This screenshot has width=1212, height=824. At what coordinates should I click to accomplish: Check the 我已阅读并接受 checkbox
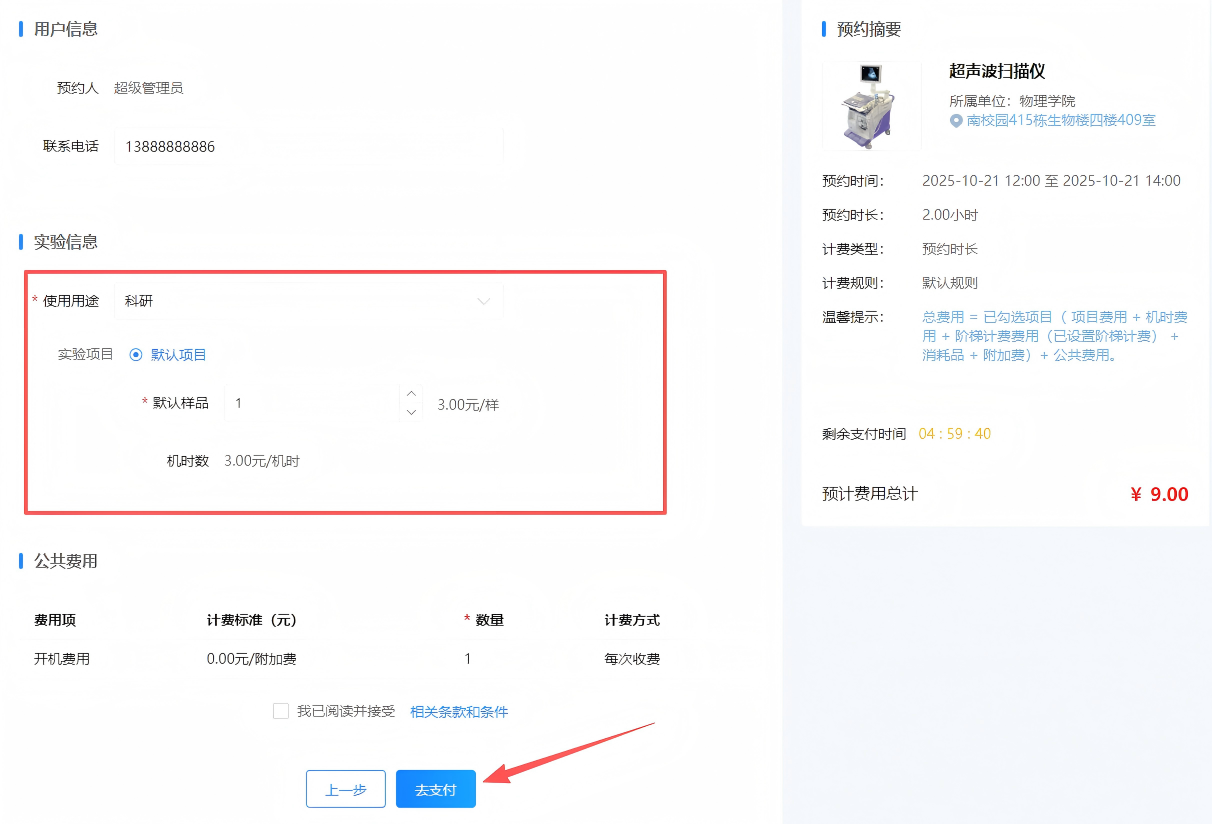(281, 711)
